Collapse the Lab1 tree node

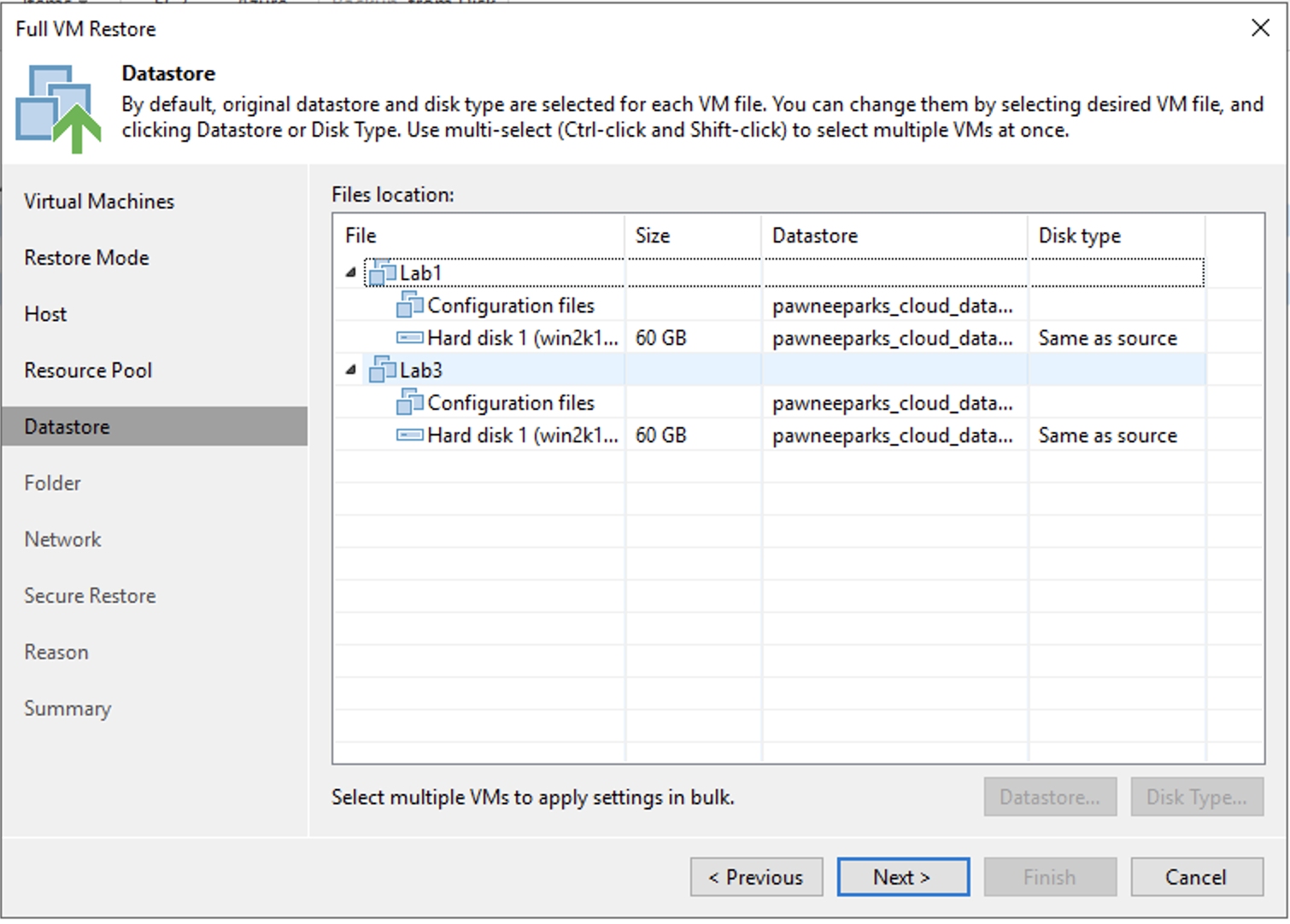click(350, 273)
